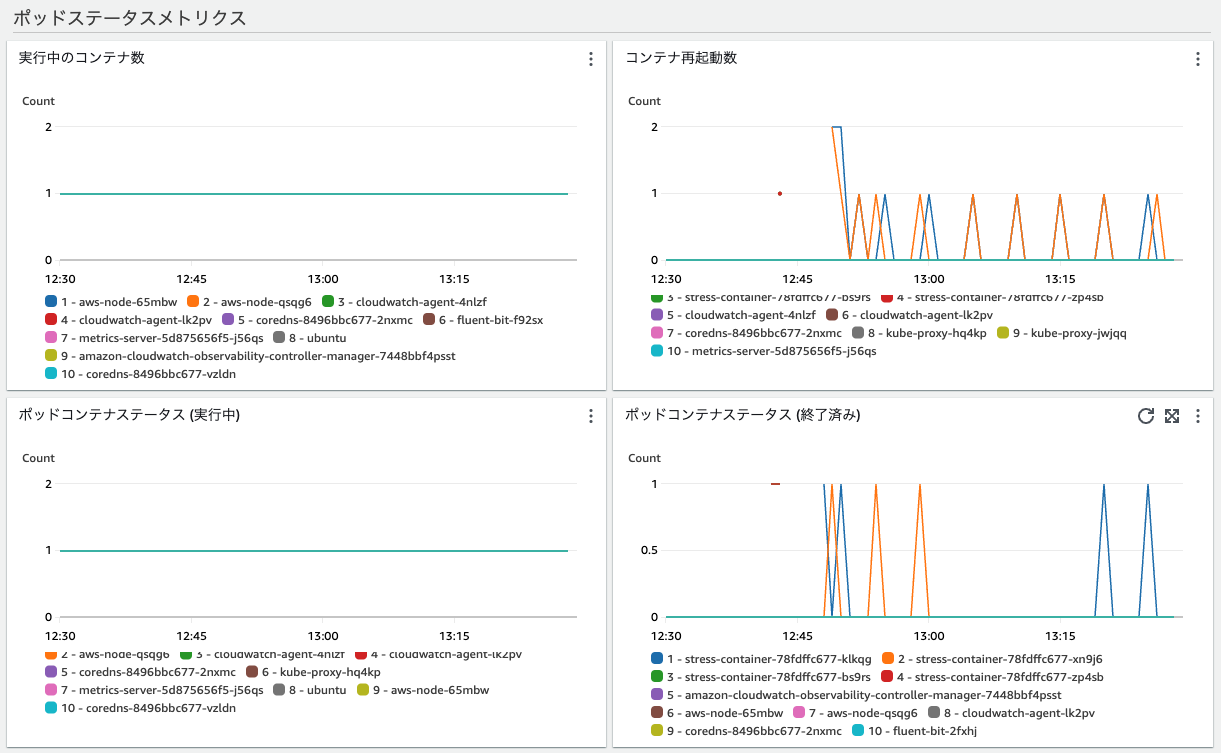Toggle fluent-bit-f92sx legend entry in 実行中のコンテナ数
The height and width of the screenshot is (753, 1221).
click(483, 319)
